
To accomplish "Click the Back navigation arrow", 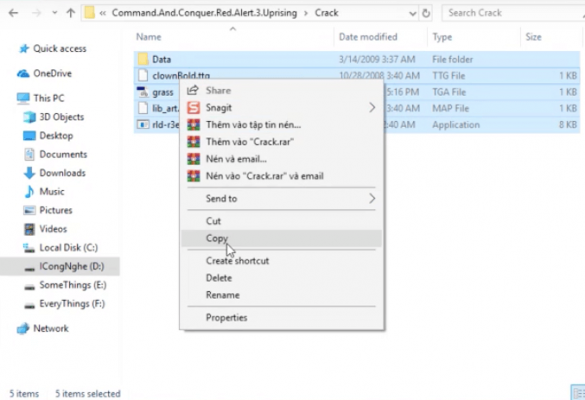I will click(13, 13).
